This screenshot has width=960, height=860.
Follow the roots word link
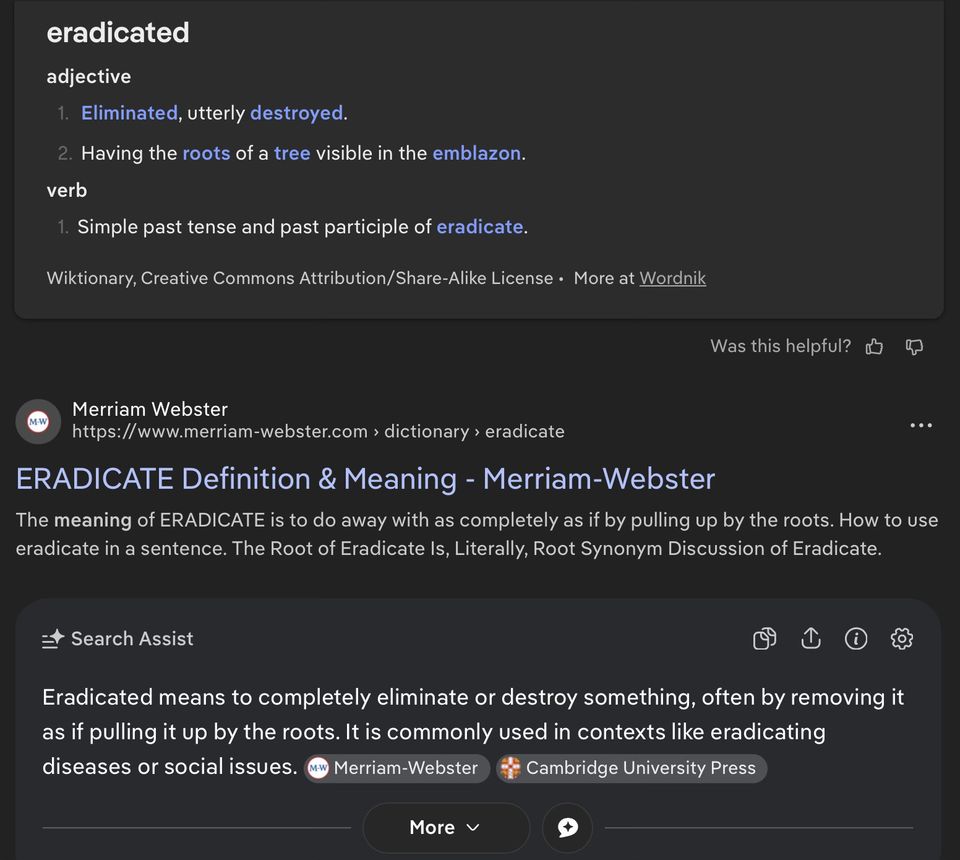point(206,153)
